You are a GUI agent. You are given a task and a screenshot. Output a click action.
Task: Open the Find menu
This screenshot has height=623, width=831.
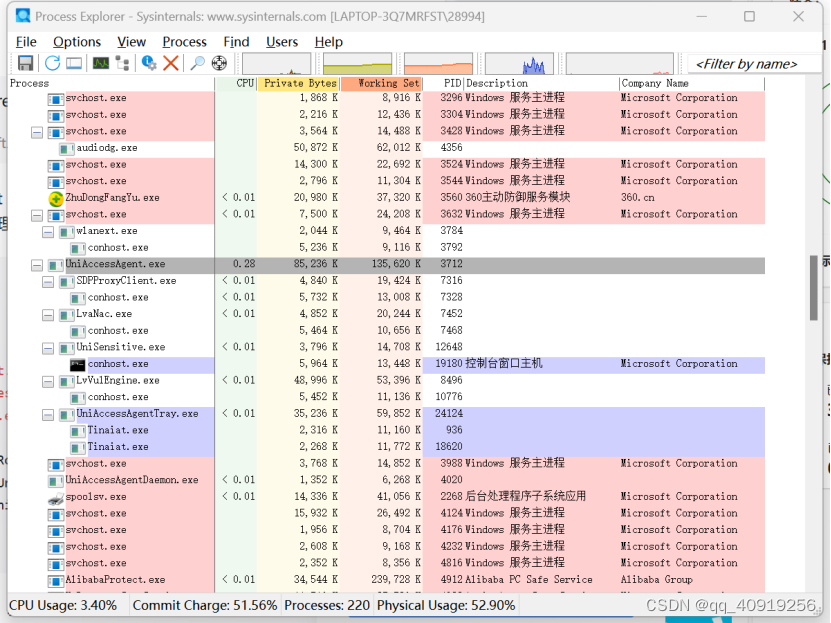click(236, 42)
